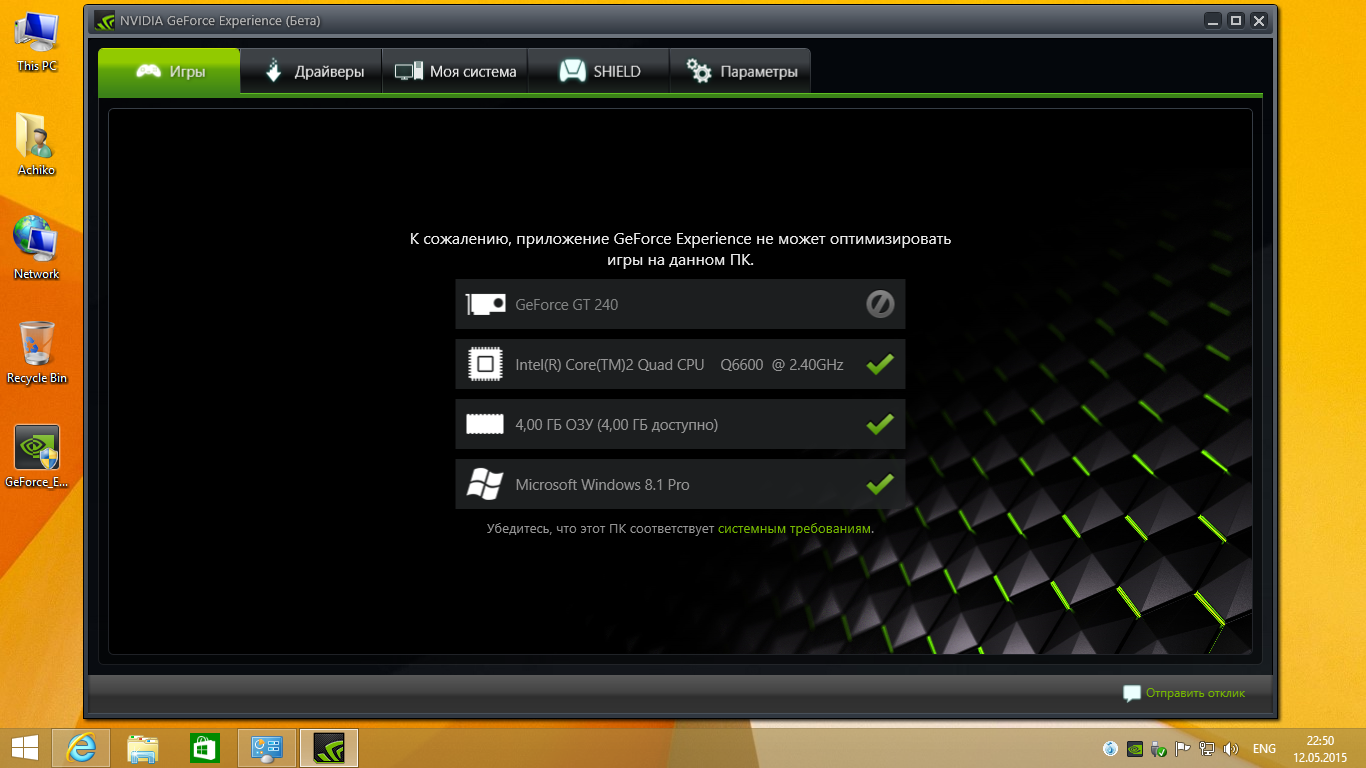The height and width of the screenshot is (768, 1366).
Task: Click the NVIDIA icon in the system tray
Action: tap(1135, 748)
